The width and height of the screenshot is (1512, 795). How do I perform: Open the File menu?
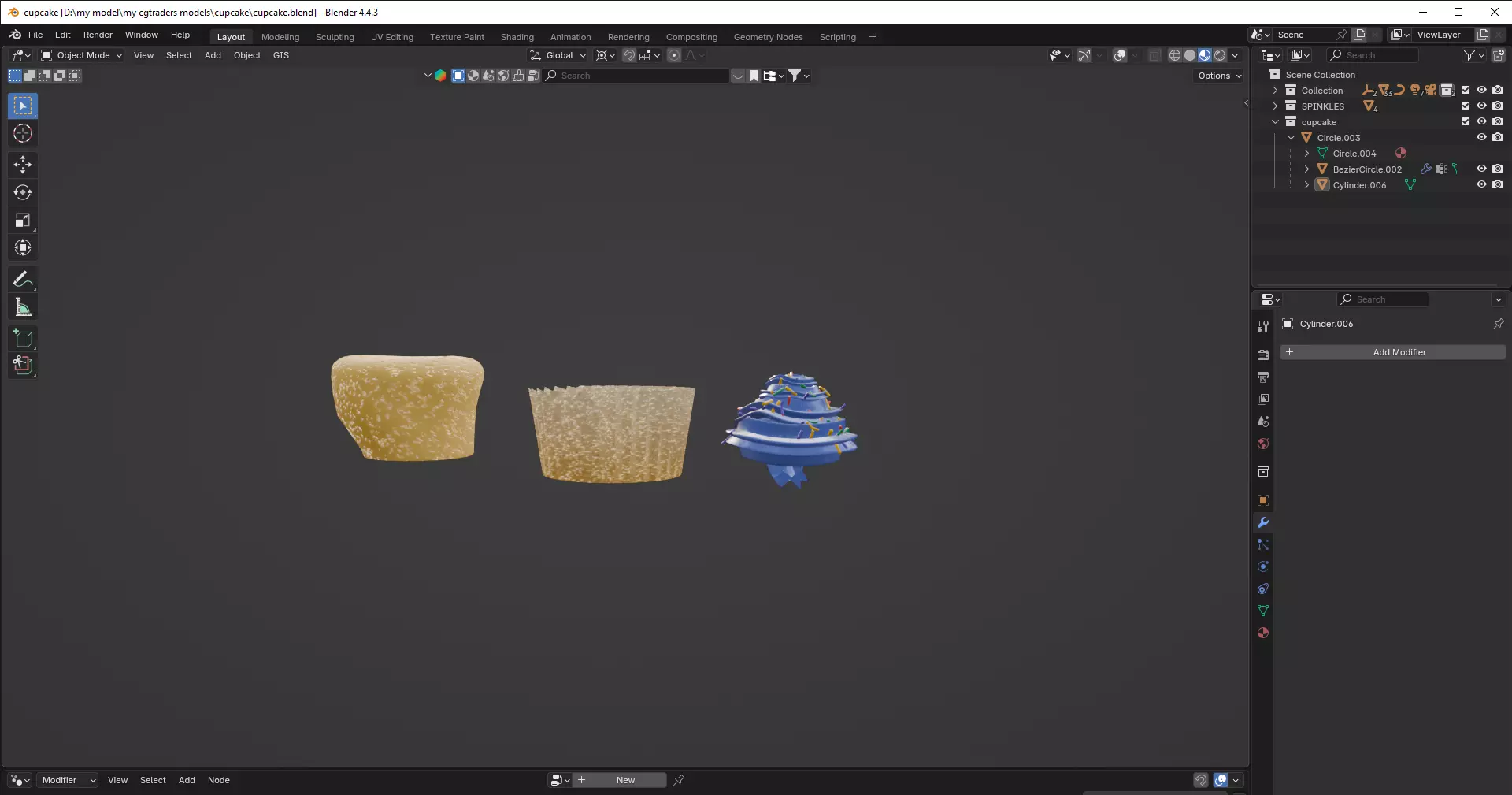tap(35, 35)
